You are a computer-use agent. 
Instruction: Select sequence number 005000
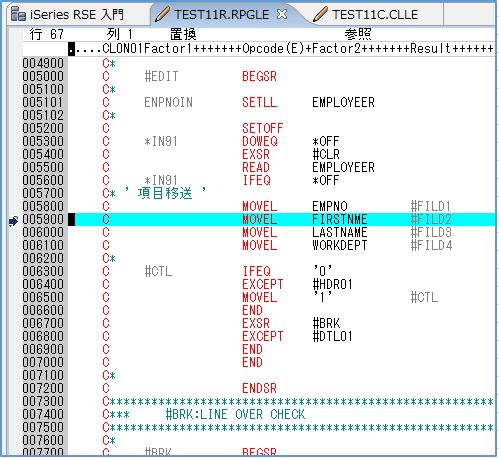point(43,76)
